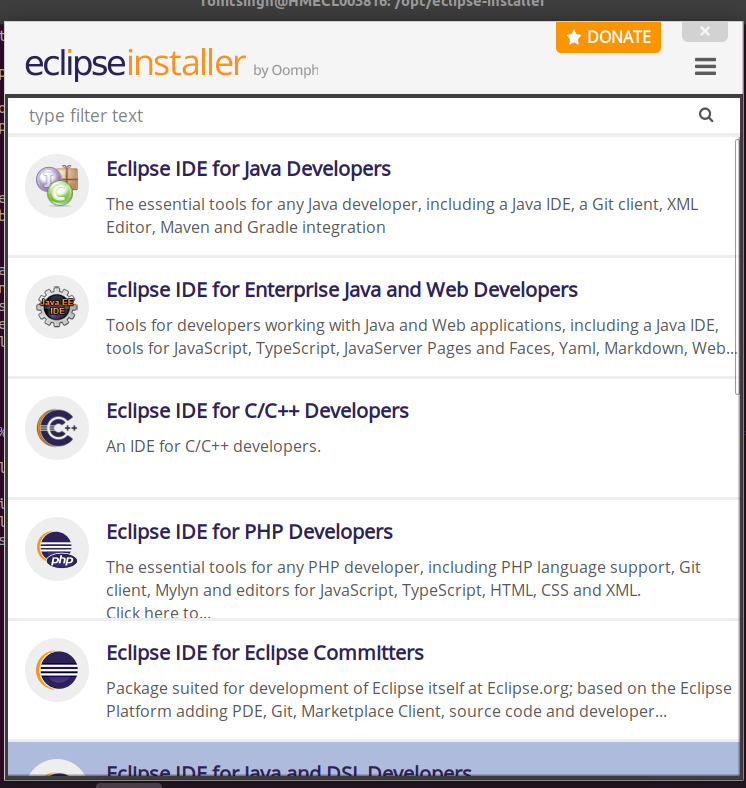746x788 pixels.
Task: Select the Java Developers package icon
Action: click(x=57, y=186)
